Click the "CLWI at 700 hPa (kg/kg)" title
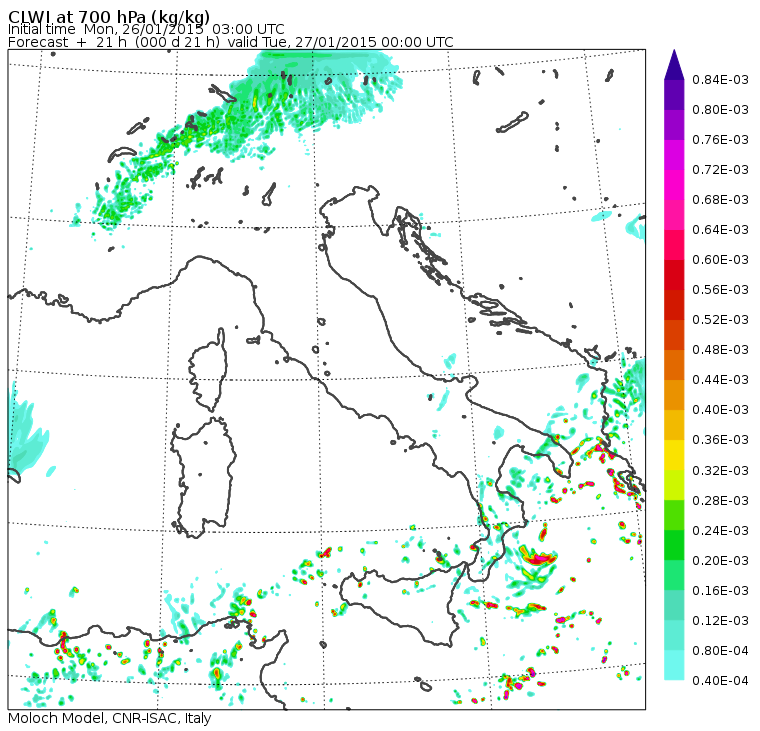The image size is (760, 731). click(x=109, y=16)
